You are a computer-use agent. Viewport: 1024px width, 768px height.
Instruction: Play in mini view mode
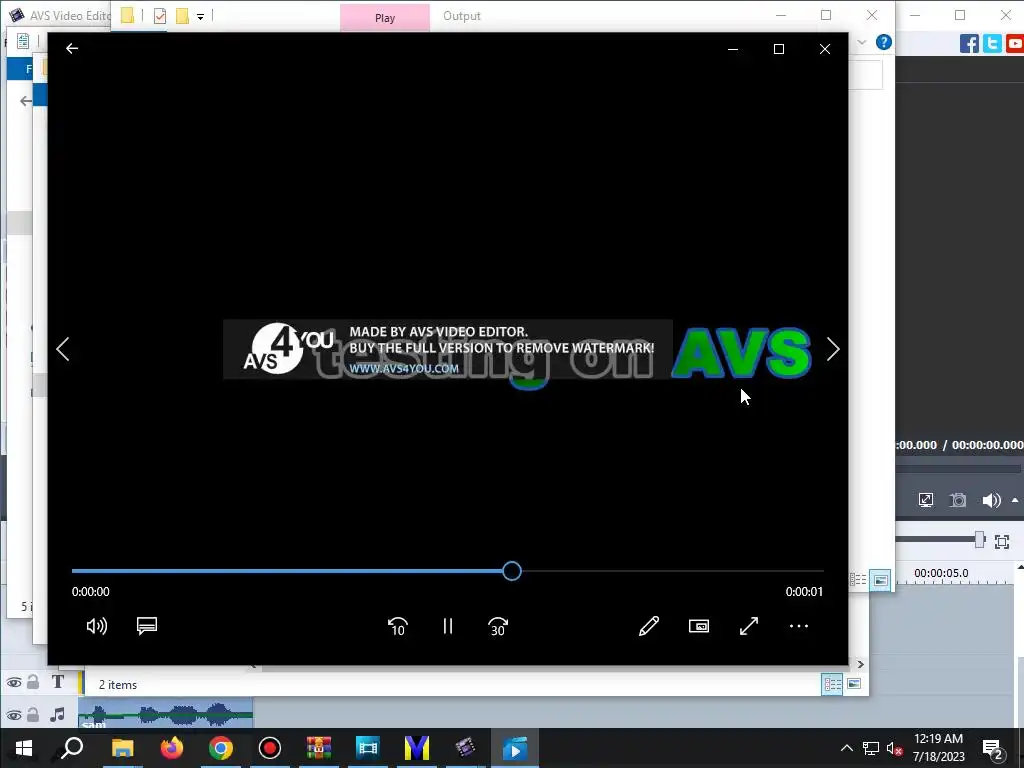pyautogui.click(x=699, y=626)
